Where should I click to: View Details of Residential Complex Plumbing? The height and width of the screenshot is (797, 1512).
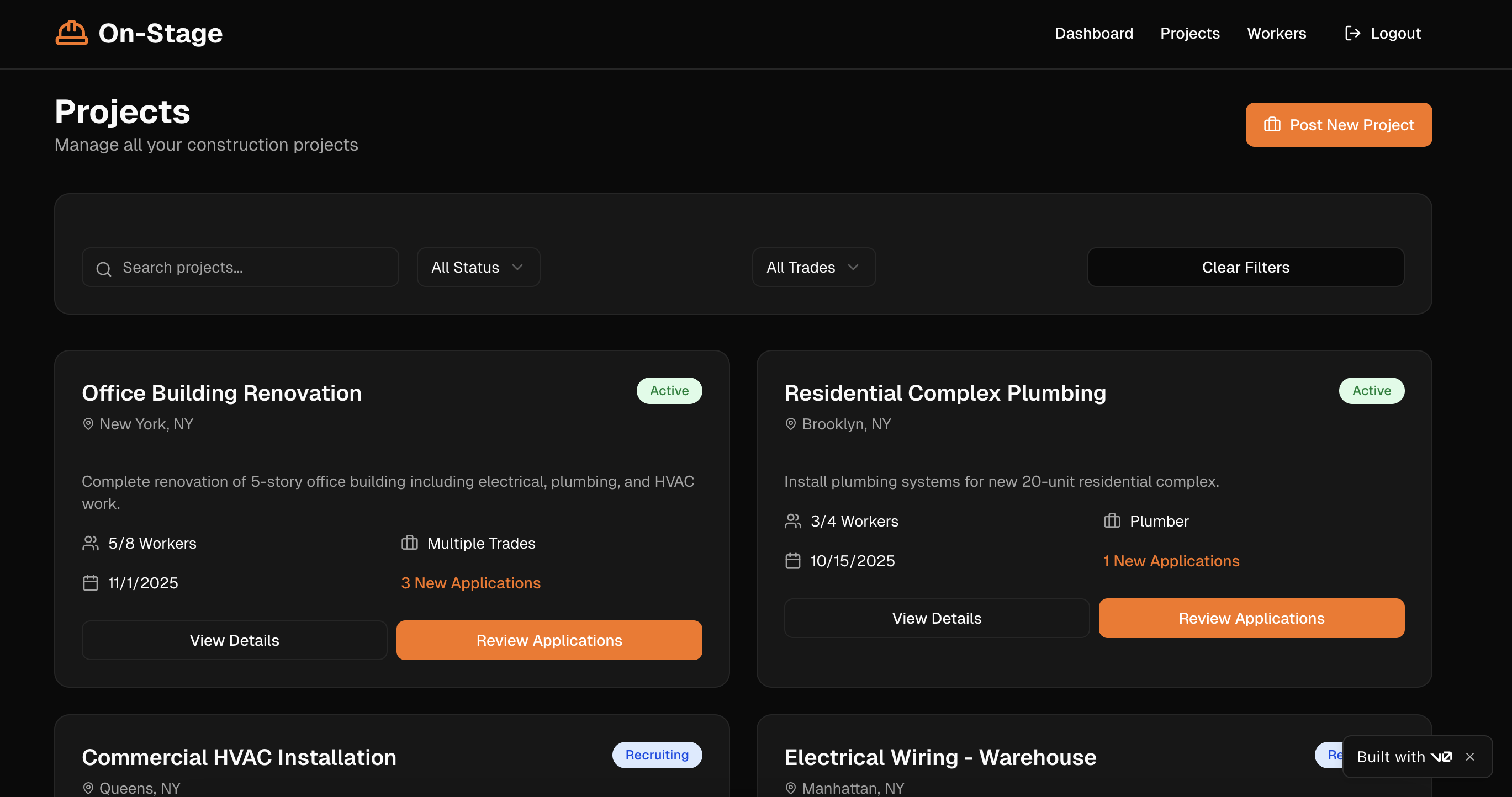(x=936, y=618)
